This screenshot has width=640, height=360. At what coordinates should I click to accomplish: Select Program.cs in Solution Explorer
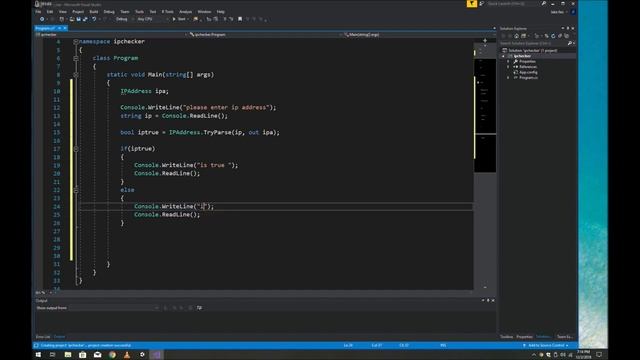pos(528,78)
